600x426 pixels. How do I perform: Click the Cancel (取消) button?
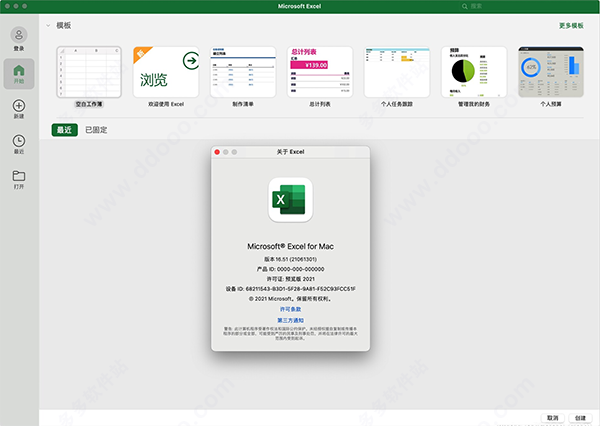tap(553, 418)
